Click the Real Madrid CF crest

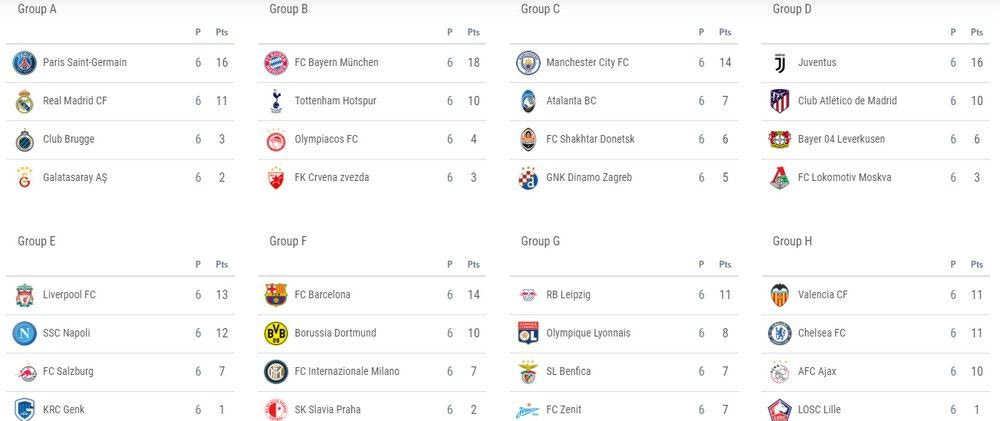click(24, 101)
